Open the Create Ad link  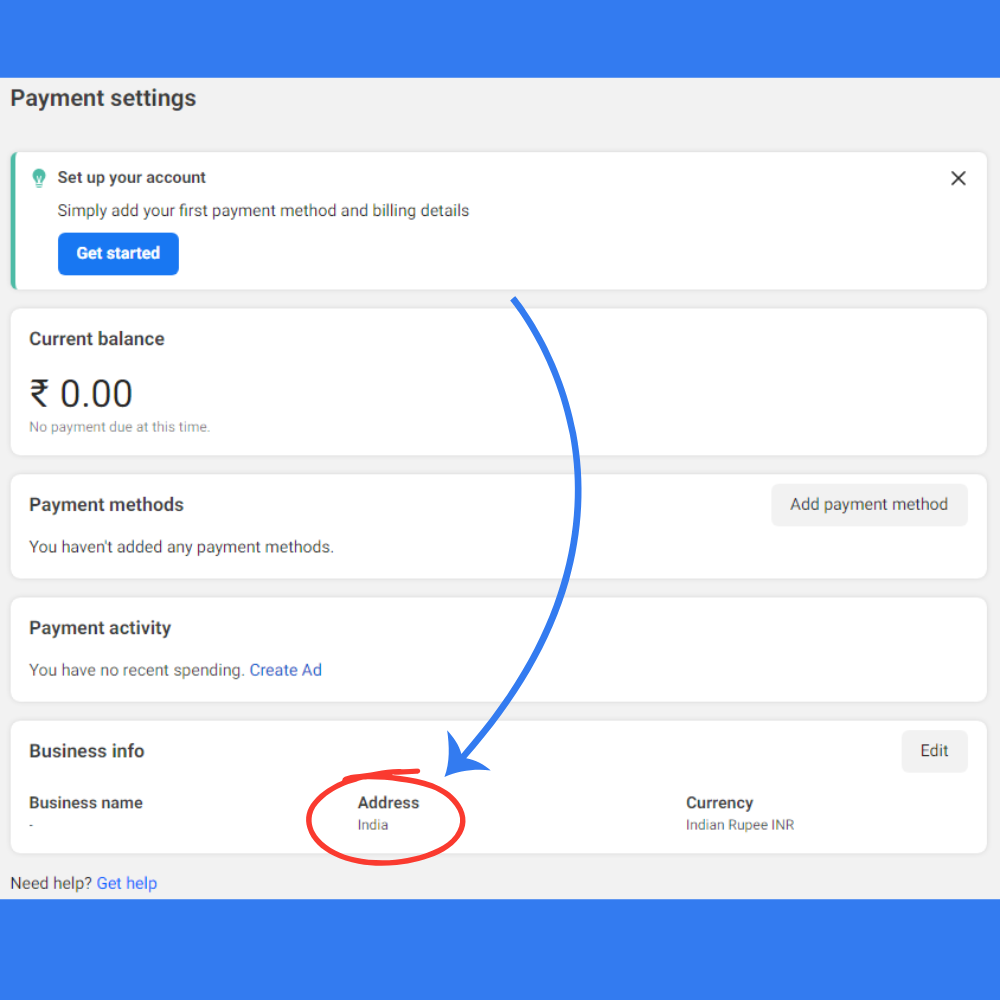tap(285, 670)
